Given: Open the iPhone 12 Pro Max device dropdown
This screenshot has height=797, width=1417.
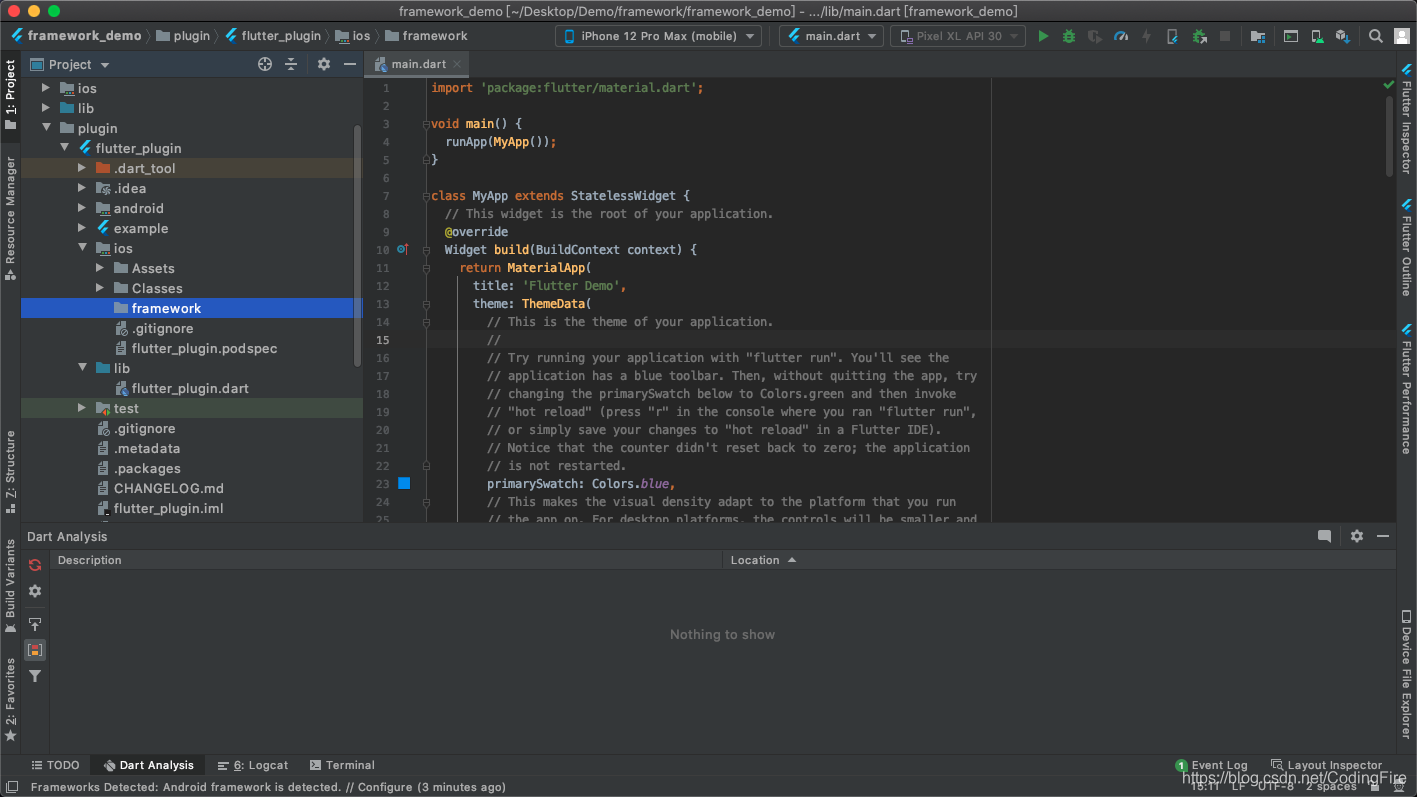Looking at the screenshot, I should (658, 36).
